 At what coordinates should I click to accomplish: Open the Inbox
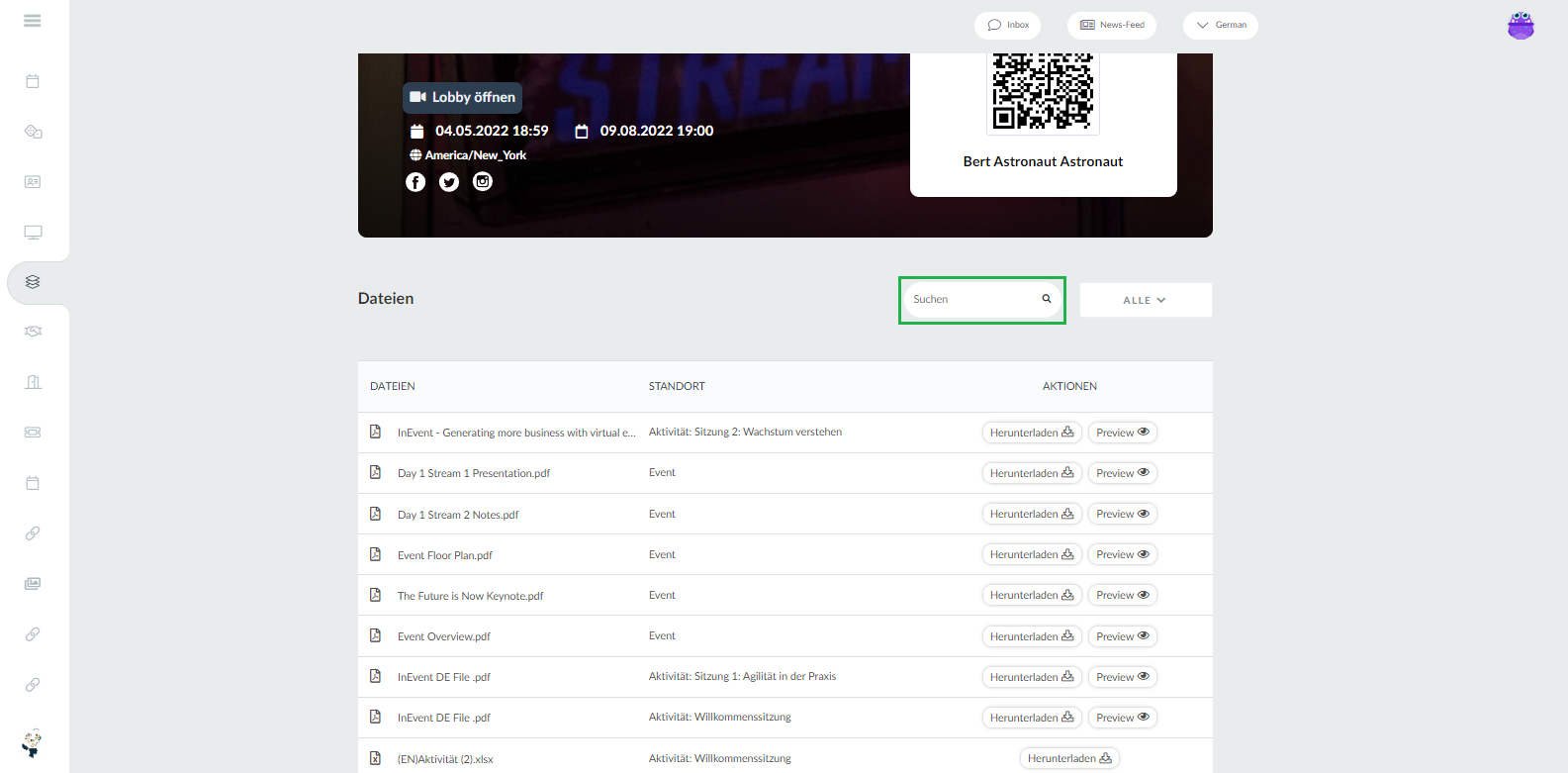(1007, 26)
